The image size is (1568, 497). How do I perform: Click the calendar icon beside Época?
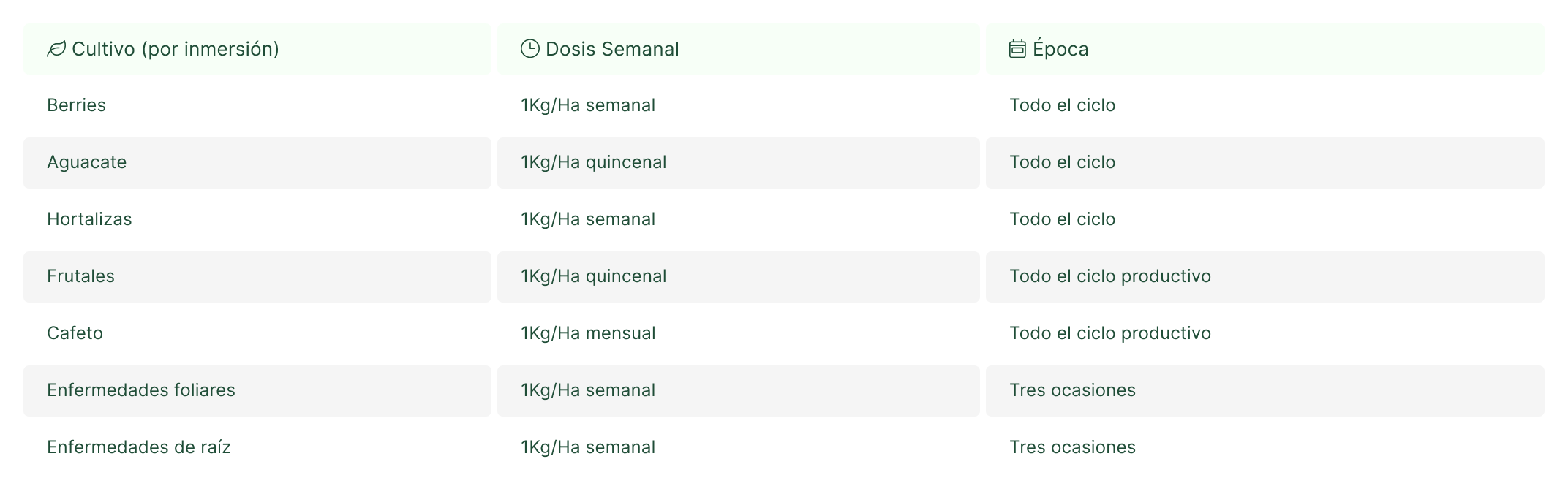click(x=1017, y=49)
